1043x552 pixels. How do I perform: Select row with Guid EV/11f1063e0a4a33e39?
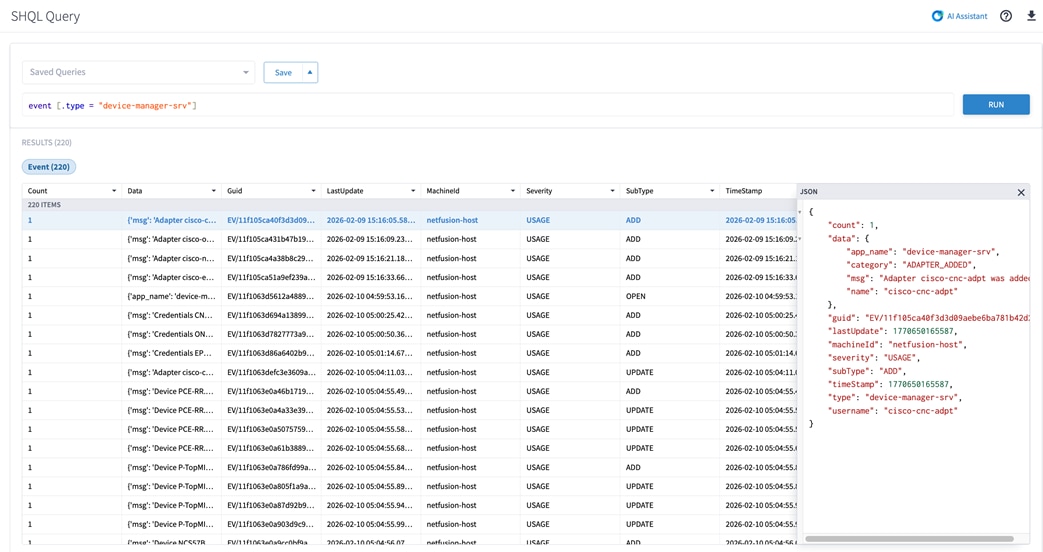409,410
